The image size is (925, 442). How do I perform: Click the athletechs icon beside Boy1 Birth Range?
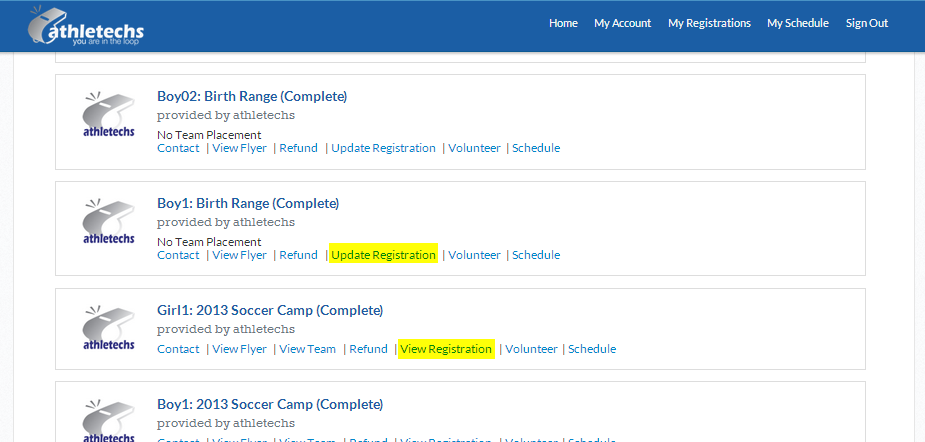pyautogui.click(x=109, y=221)
